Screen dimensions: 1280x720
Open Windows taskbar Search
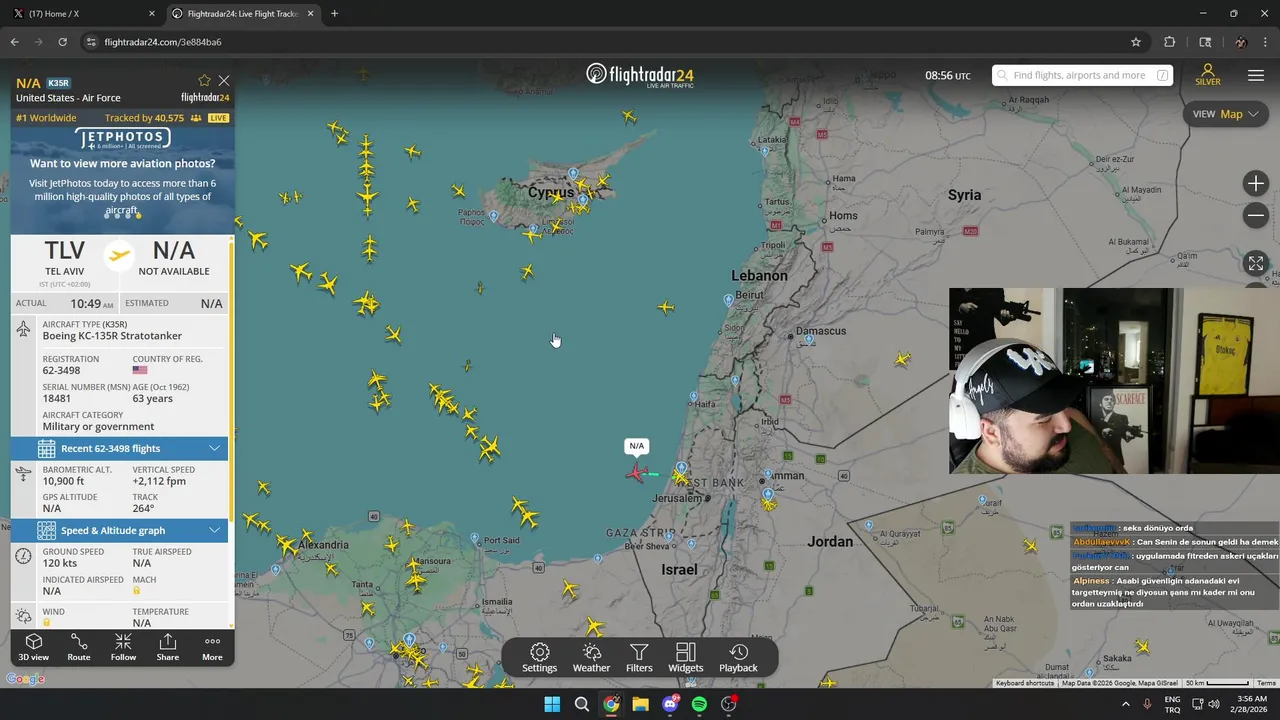581,704
